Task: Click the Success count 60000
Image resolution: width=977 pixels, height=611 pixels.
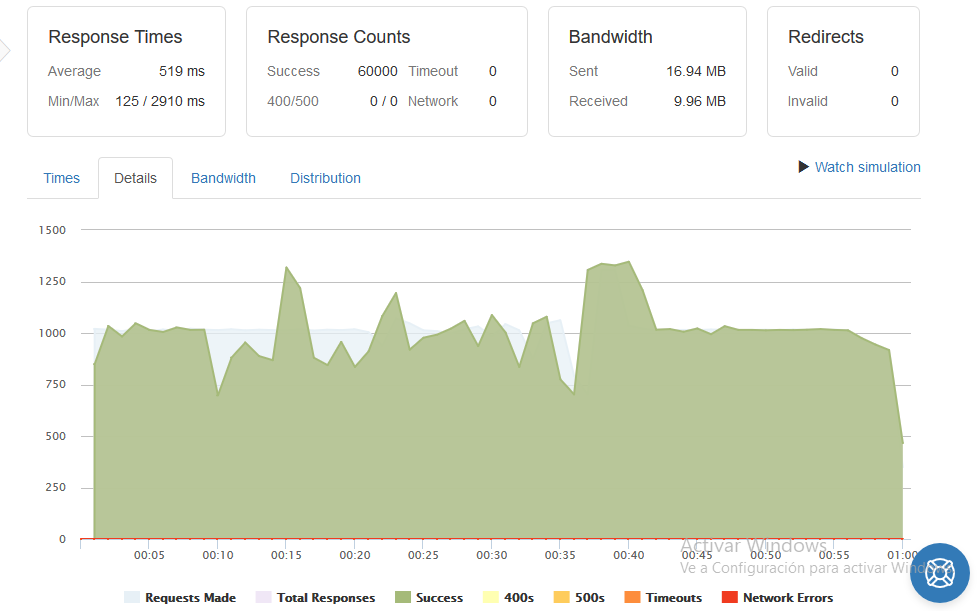Action: coord(378,72)
